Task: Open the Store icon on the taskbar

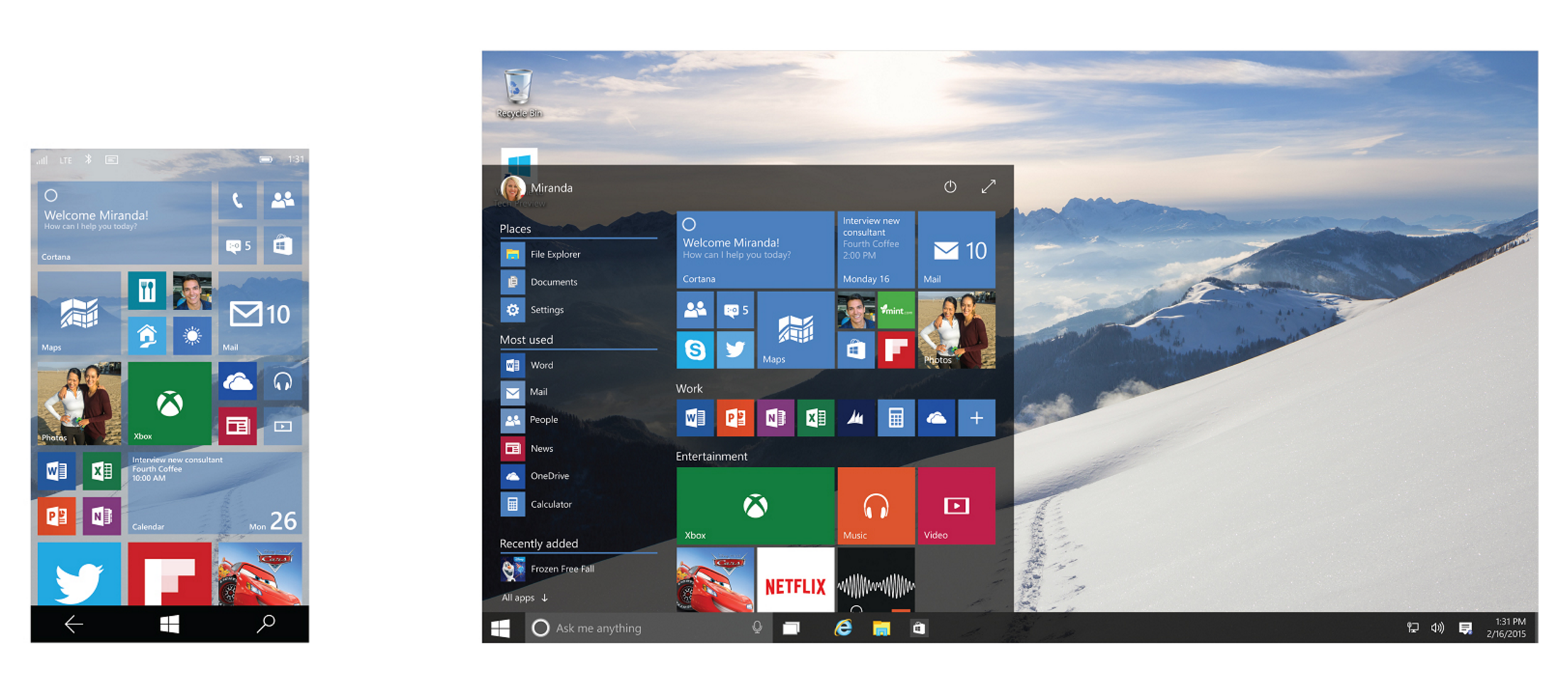Action: [x=919, y=628]
